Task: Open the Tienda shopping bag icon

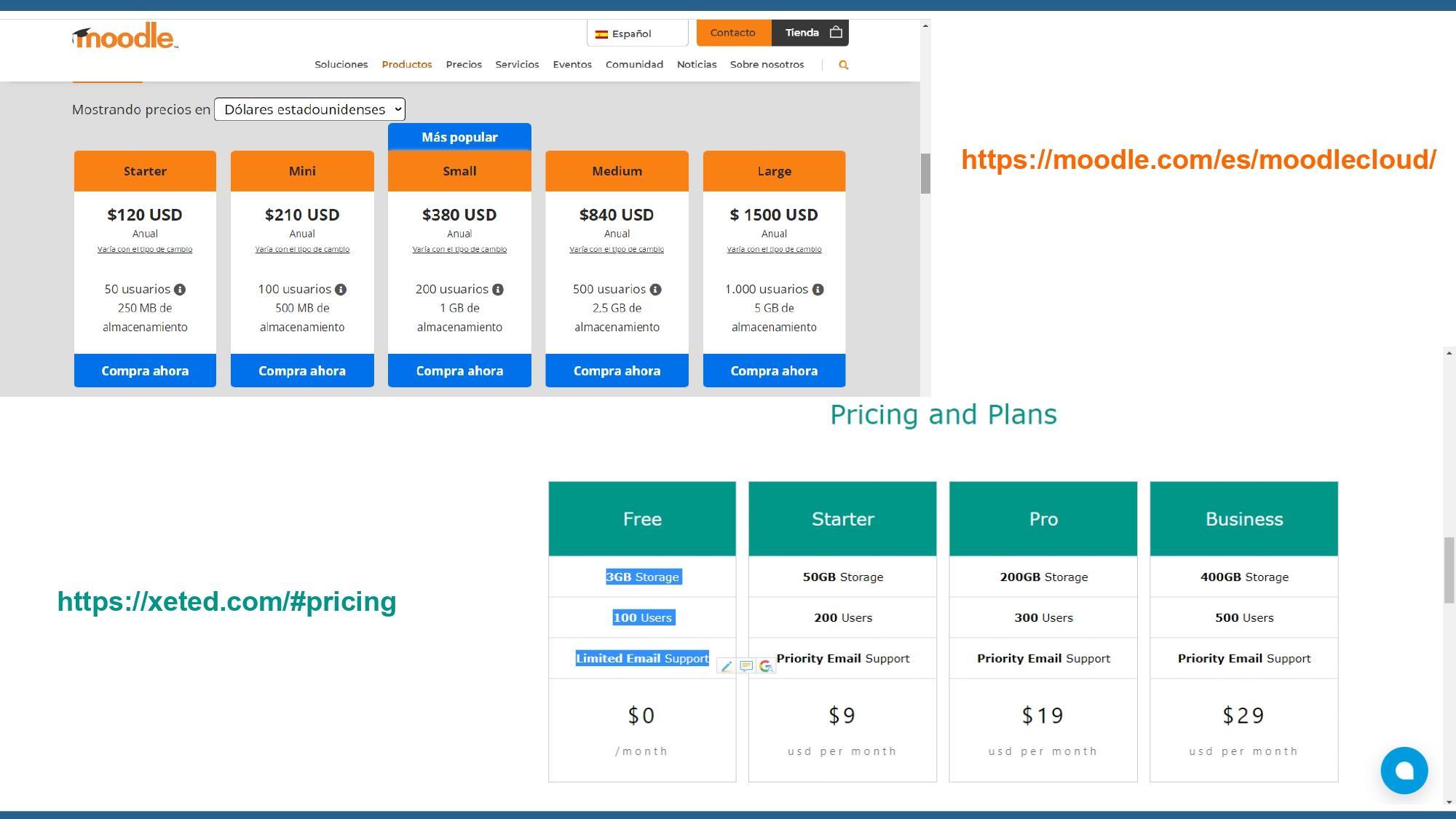Action: click(836, 32)
